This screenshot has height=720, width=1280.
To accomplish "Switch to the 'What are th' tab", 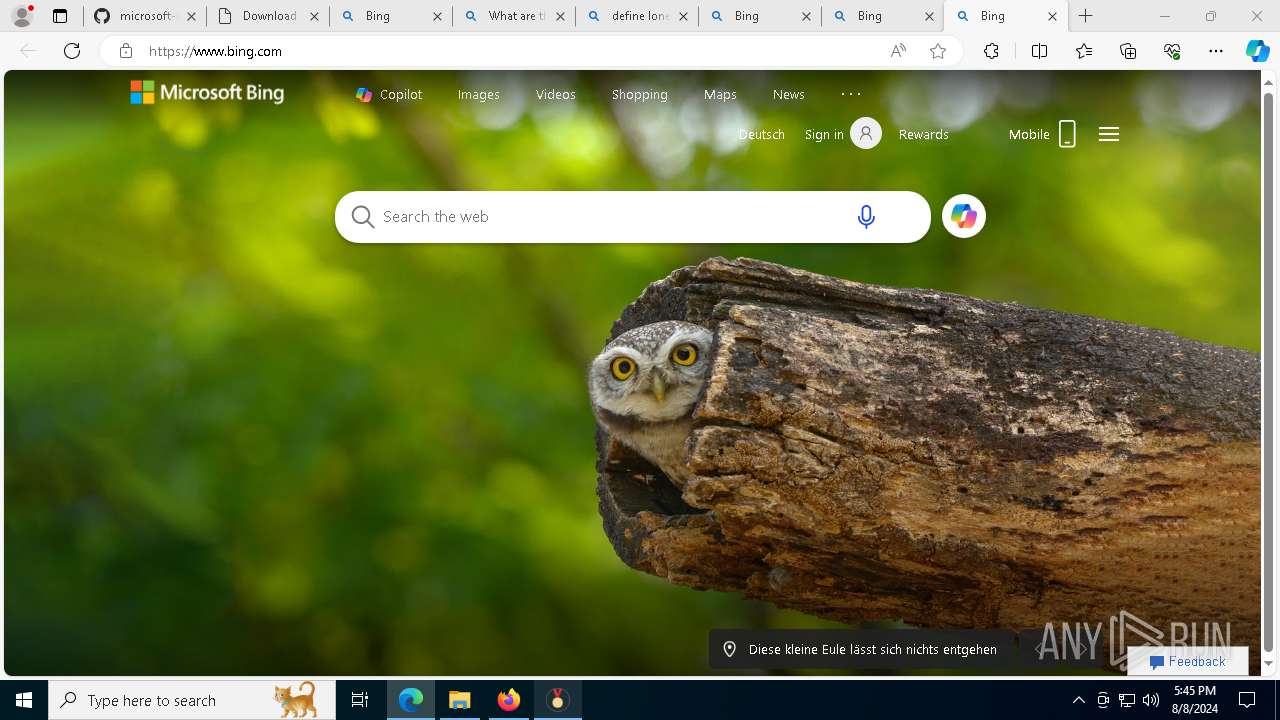I will pos(514,16).
